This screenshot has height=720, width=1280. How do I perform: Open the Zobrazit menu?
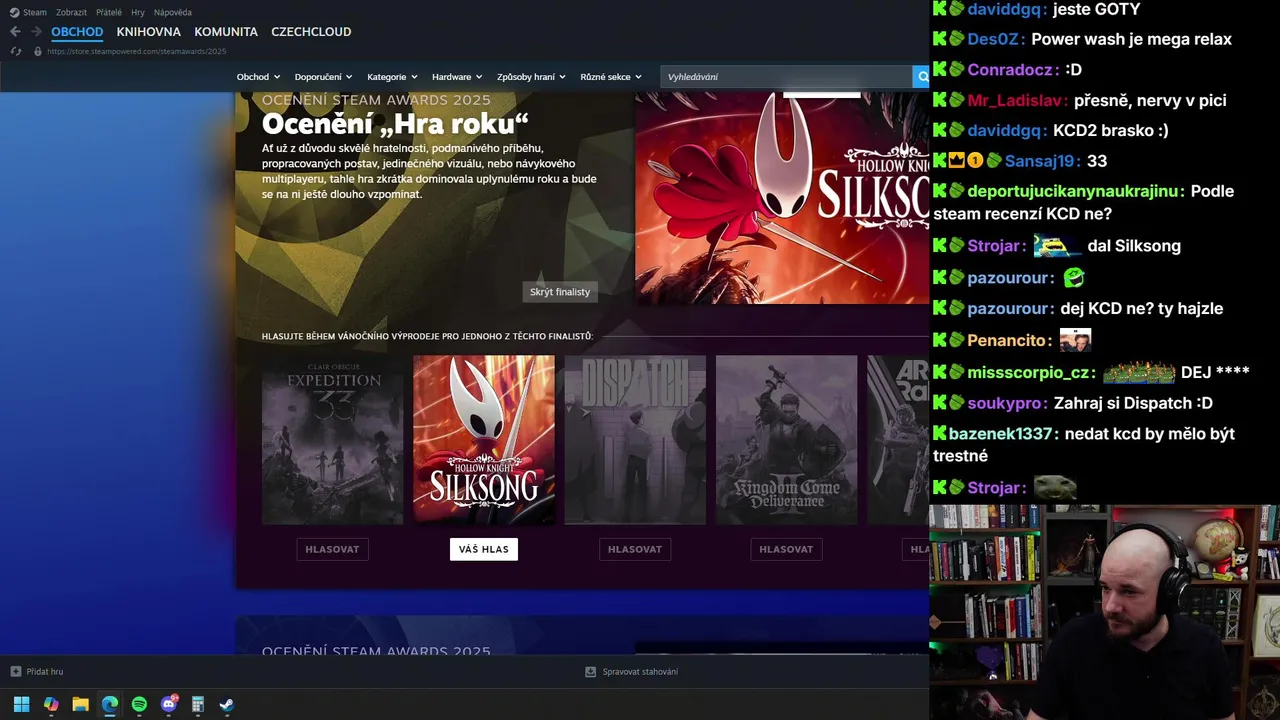tap(72, 12)
